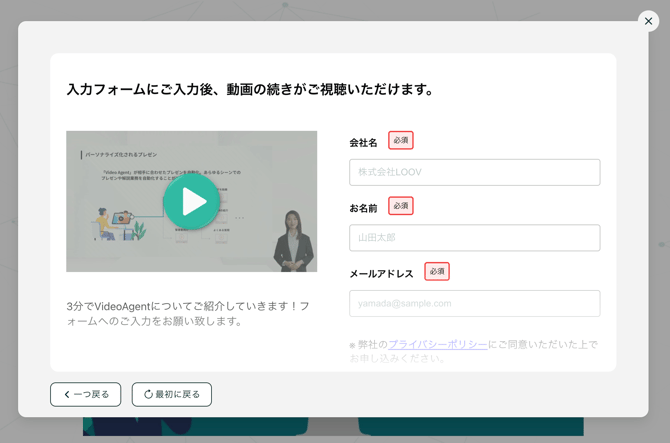This screenshot has height=443, width=670.
Task: Focus the 会社名 company name field
Action: [474, 172]
